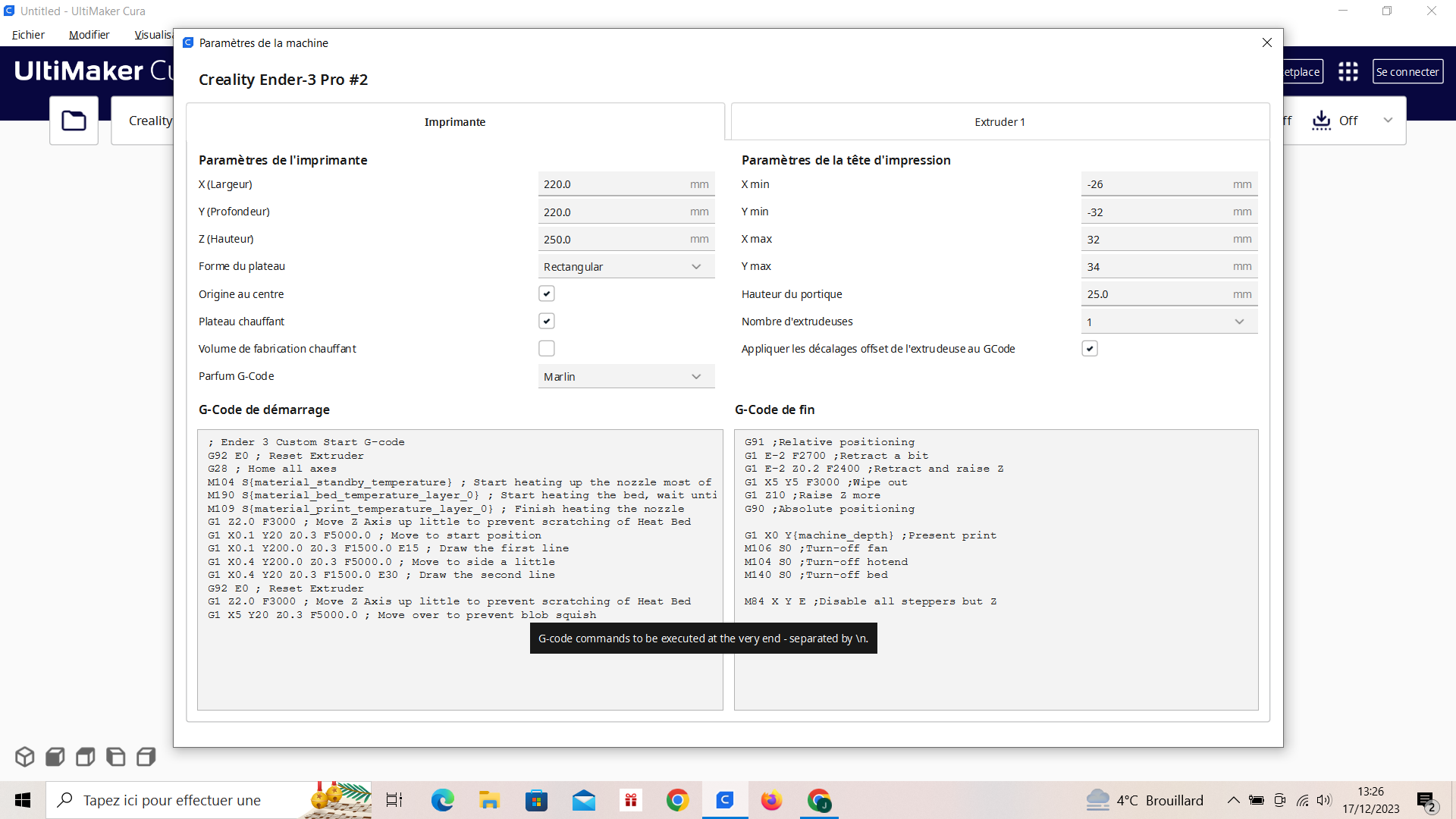The width and height of the screenshot is (1456, 819).
Task: Open the Fichier menu
Action: (x=28, y=35)
